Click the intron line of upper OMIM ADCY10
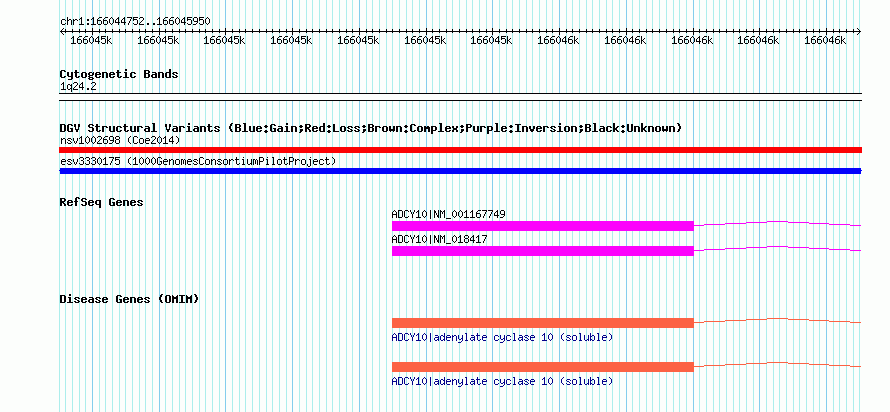 click(778, 320)
